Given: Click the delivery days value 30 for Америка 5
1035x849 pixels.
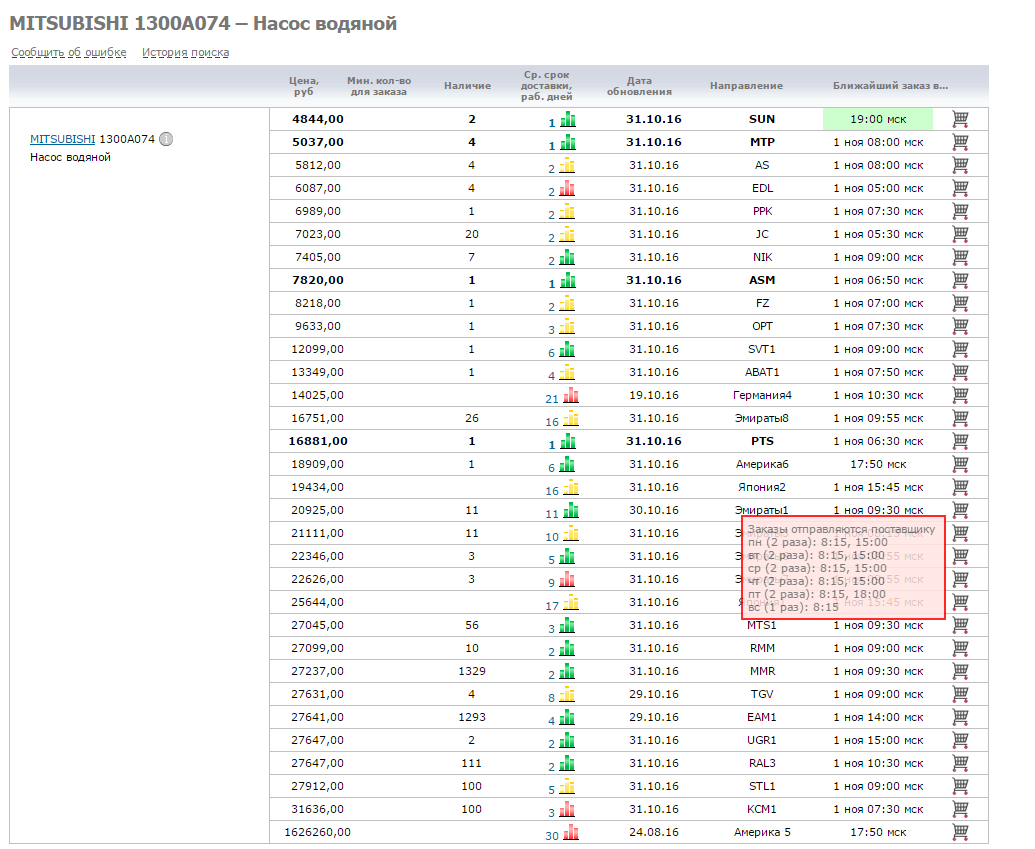Looking at the screenshot, I should point(551,835).
